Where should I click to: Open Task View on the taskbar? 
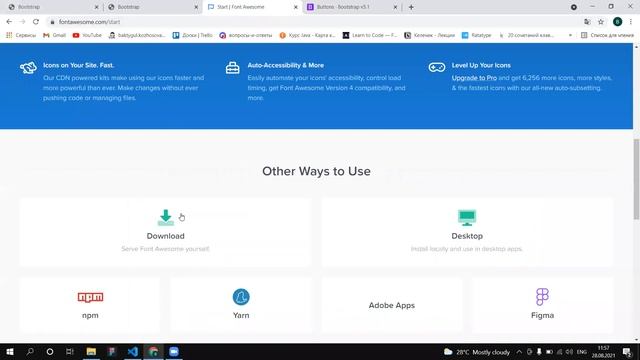70,351
